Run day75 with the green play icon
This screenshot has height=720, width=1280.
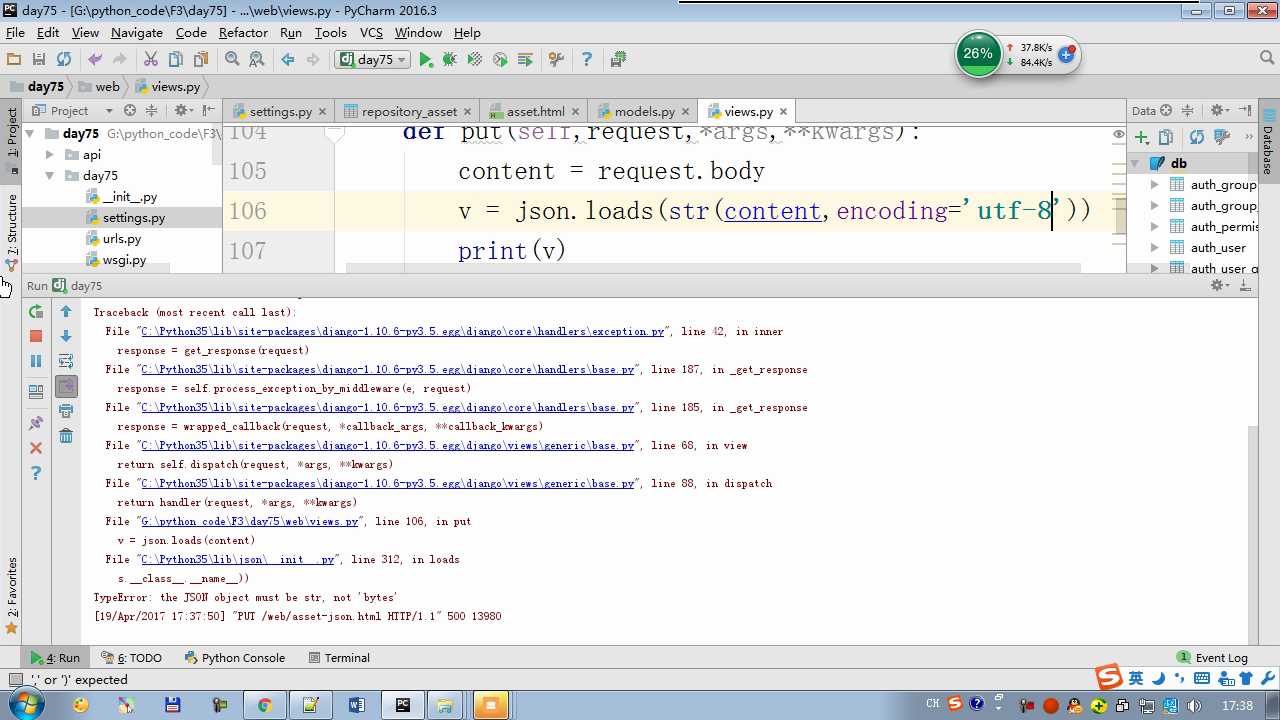[426, 60]
